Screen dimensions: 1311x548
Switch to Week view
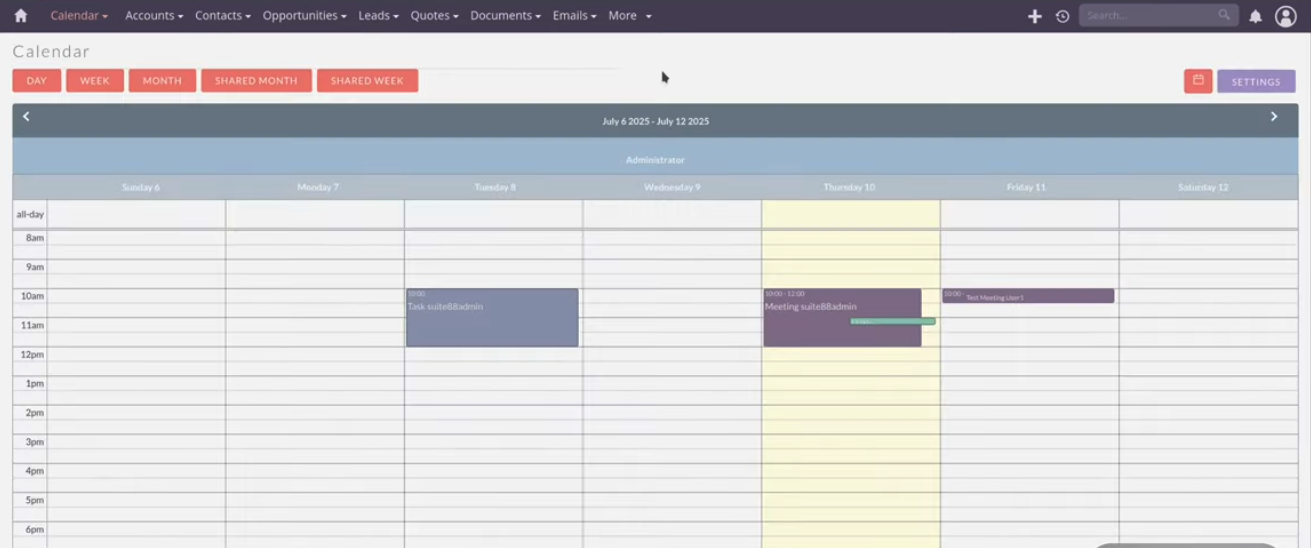point(95,81)
